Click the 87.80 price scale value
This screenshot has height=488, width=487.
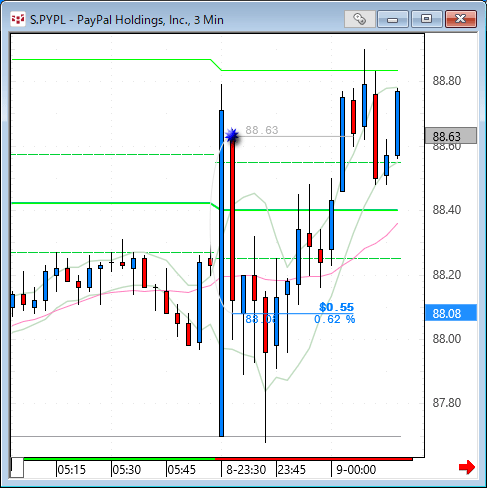447,403
